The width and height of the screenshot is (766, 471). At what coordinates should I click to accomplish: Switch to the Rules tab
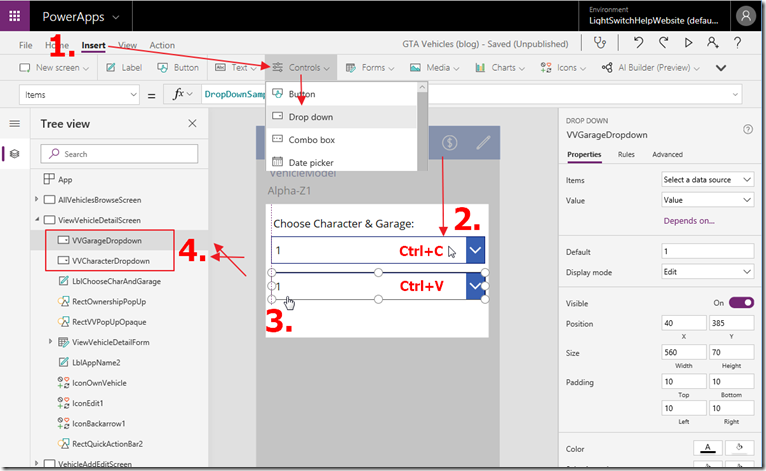point(626,154)
